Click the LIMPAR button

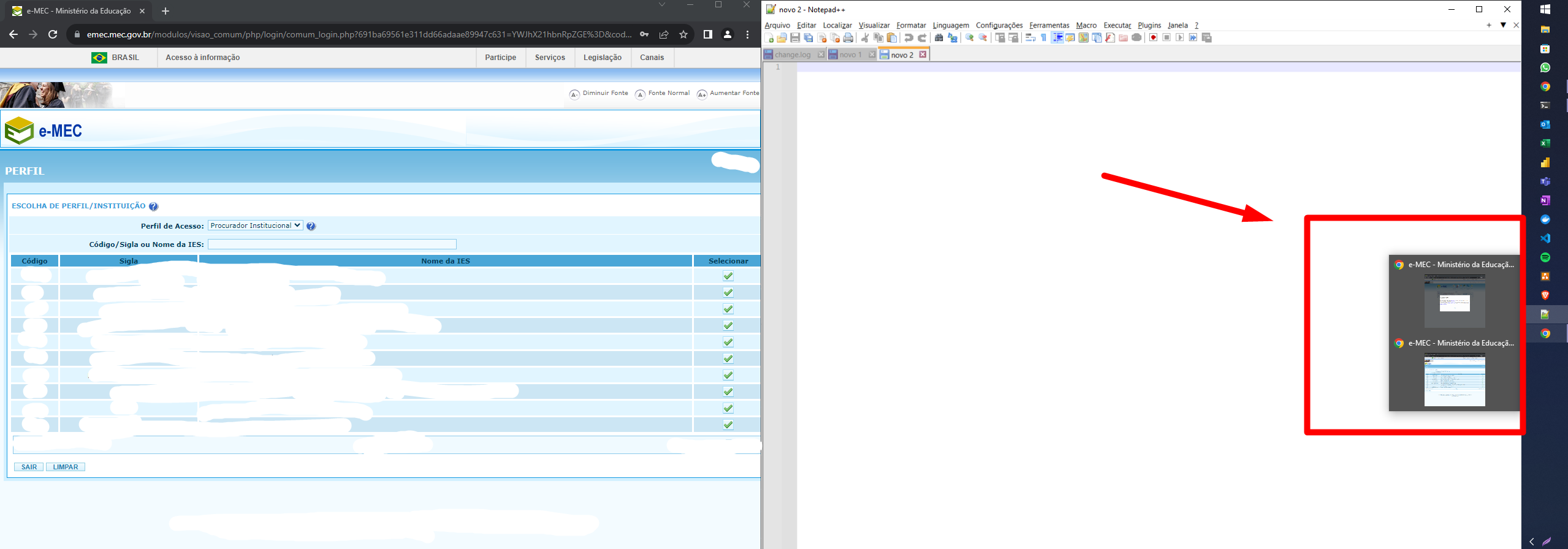tap(66, 467)
